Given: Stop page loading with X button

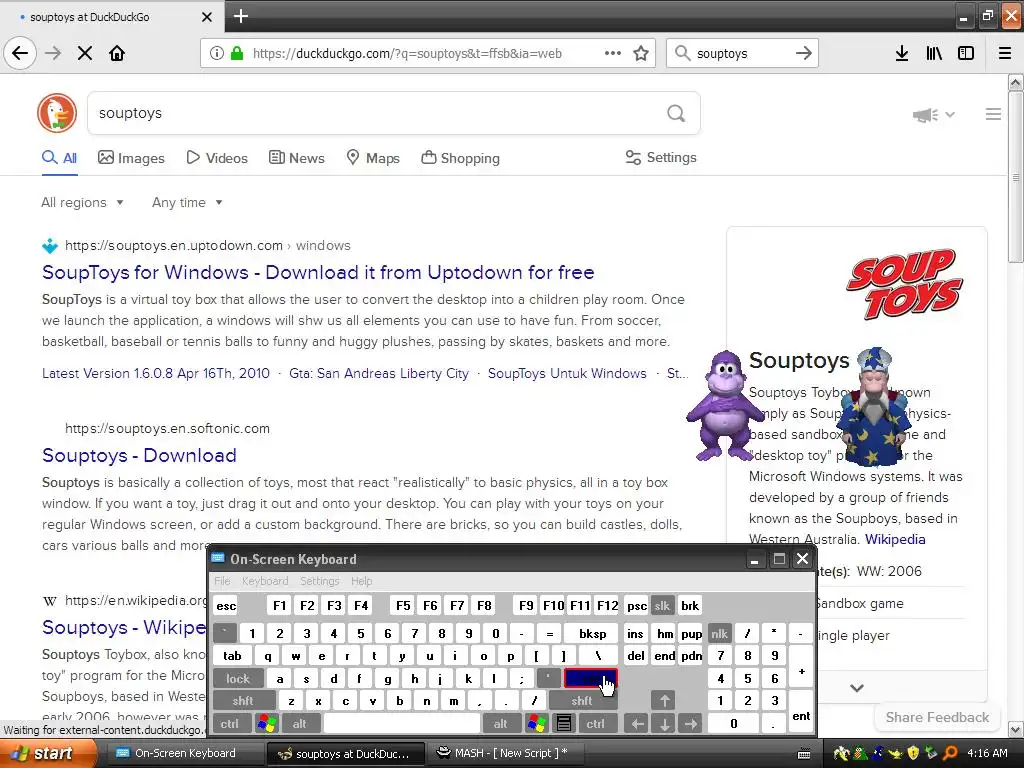Looking at the screenshot, I should point(85,54).
